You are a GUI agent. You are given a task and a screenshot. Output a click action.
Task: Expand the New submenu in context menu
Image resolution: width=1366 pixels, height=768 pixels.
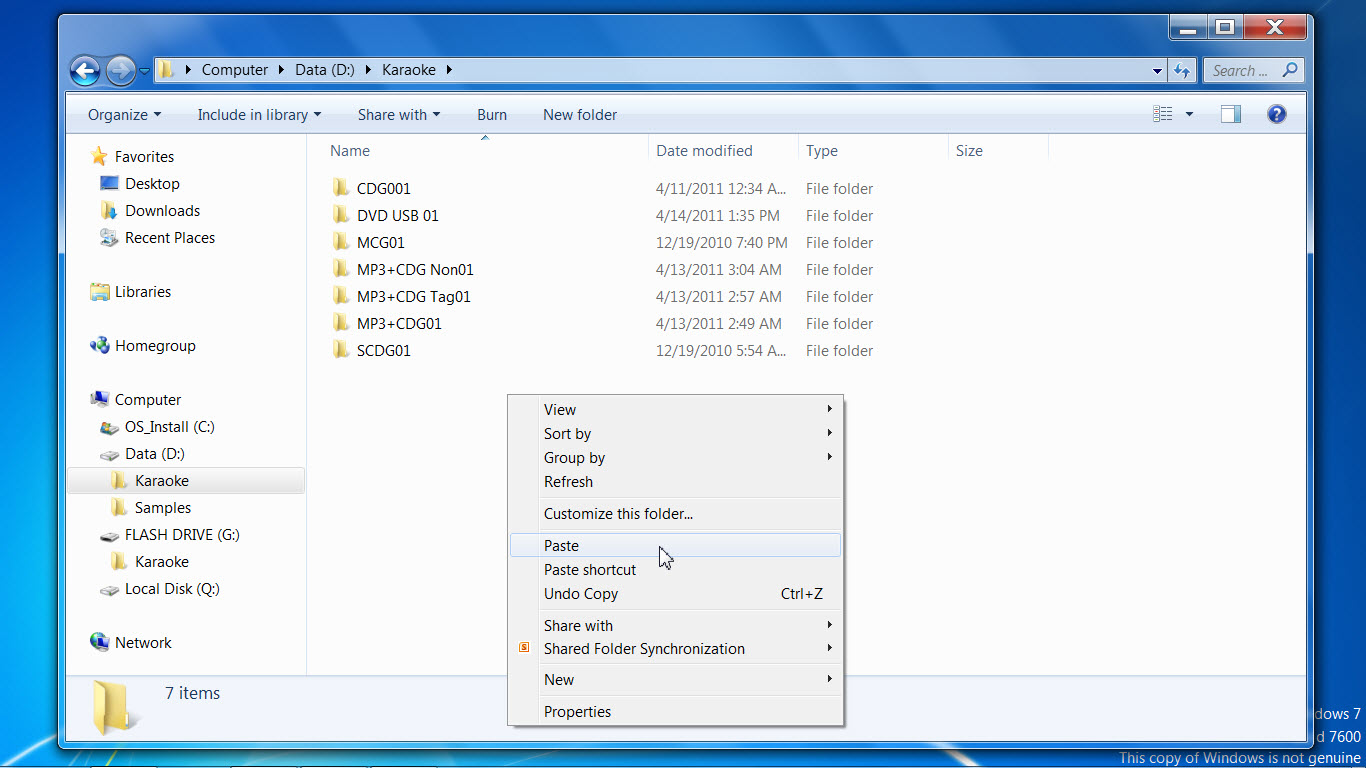559,679
